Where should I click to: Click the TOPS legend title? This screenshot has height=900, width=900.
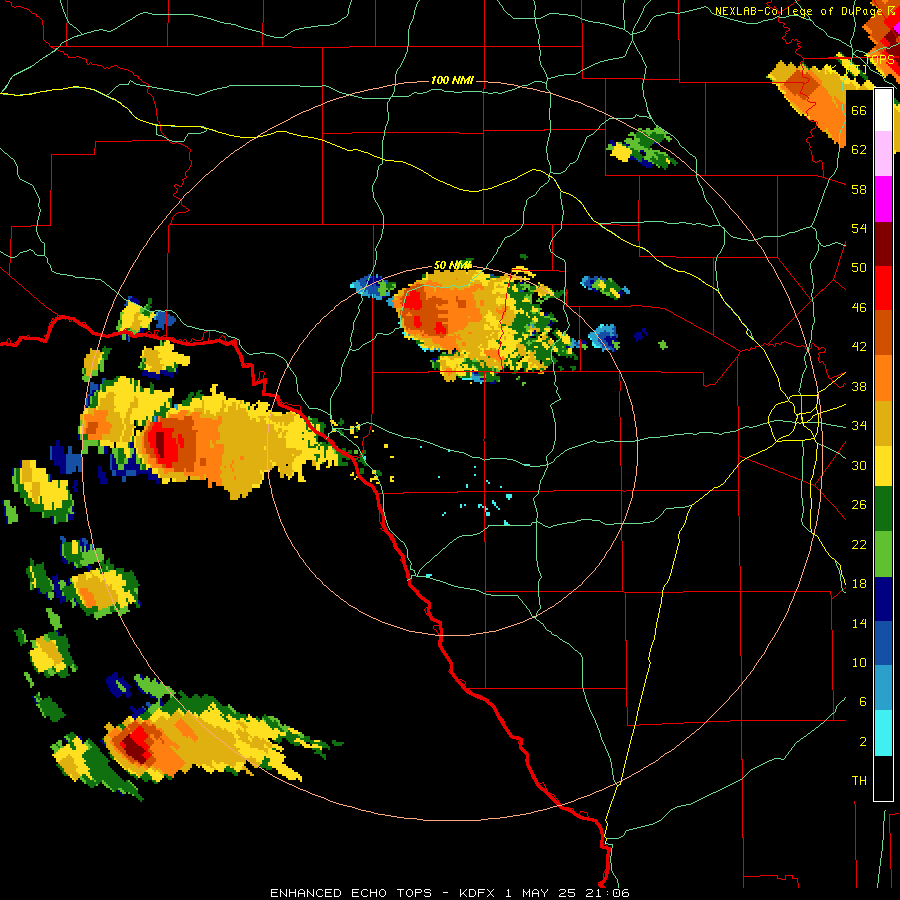tap(880, 60)
